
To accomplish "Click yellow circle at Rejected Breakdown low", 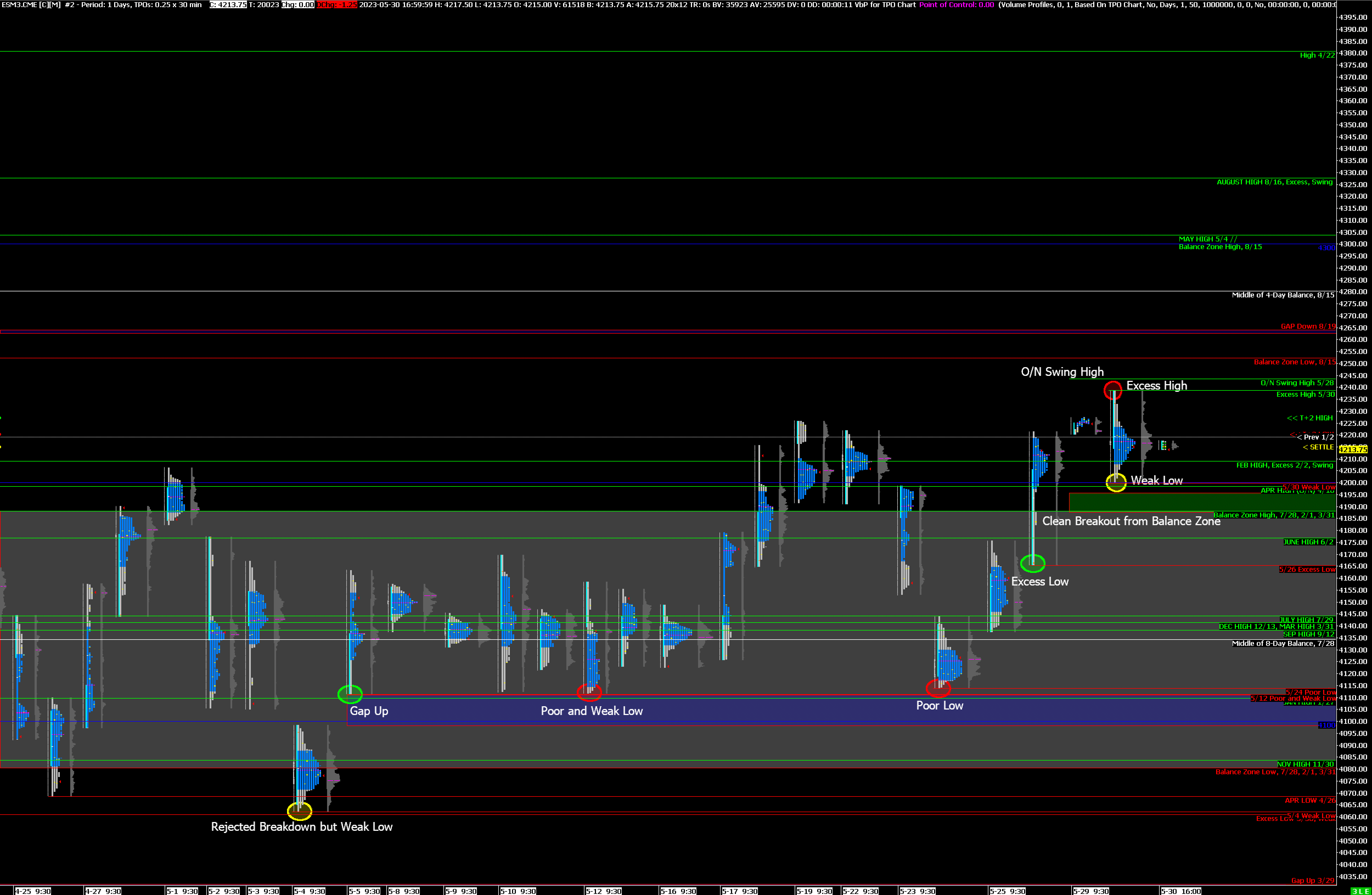I will pyautogui.click(x=300, y=811).
